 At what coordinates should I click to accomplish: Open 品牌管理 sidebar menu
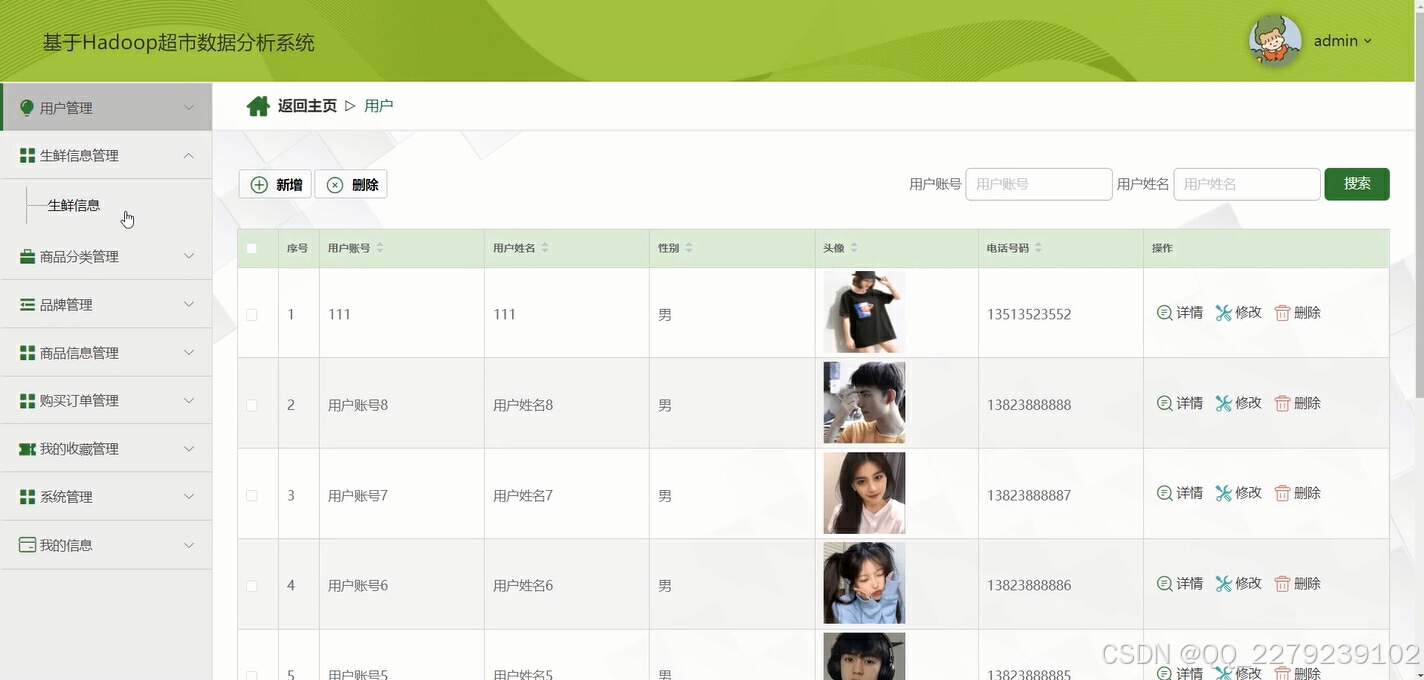coord(106,305)
